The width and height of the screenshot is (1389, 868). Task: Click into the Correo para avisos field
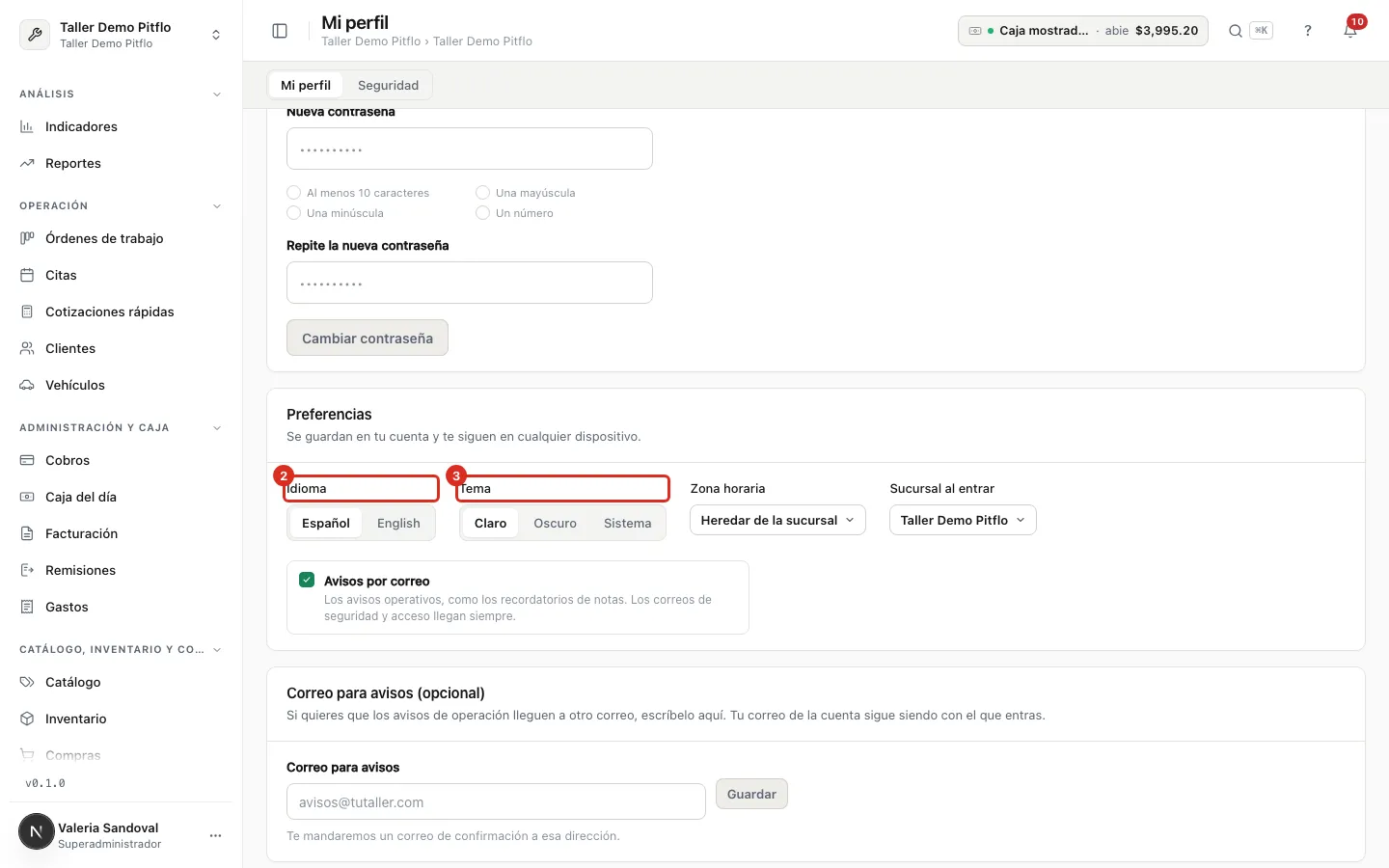click(496, 801)
